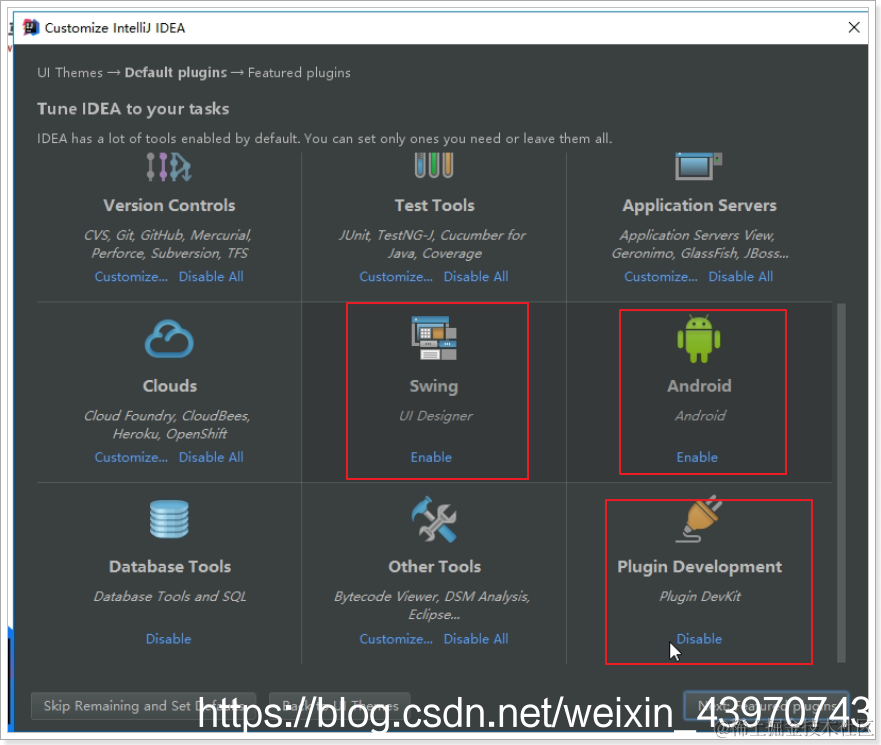Click the Plugin Development plug icon
The height and width of the screenshot is (745, 881).
click(x=698, y=519)
